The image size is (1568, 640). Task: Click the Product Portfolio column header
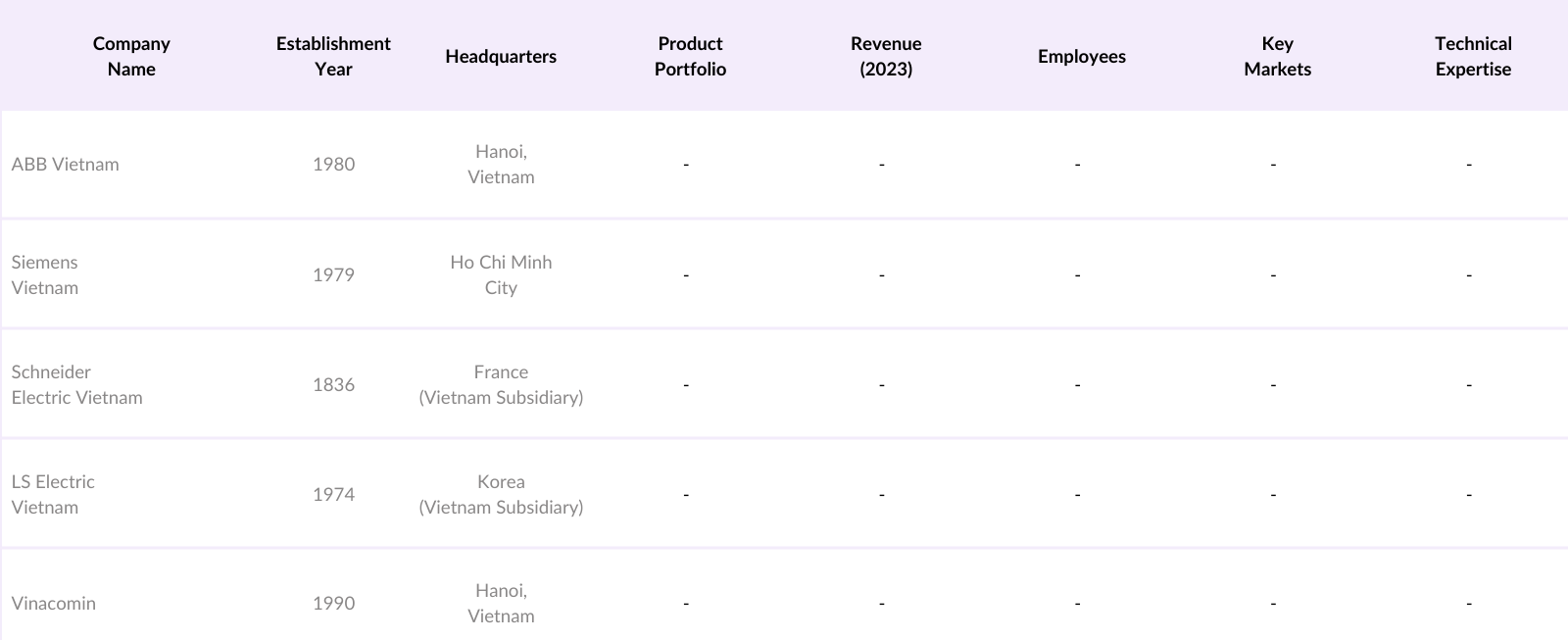[690, 56]
